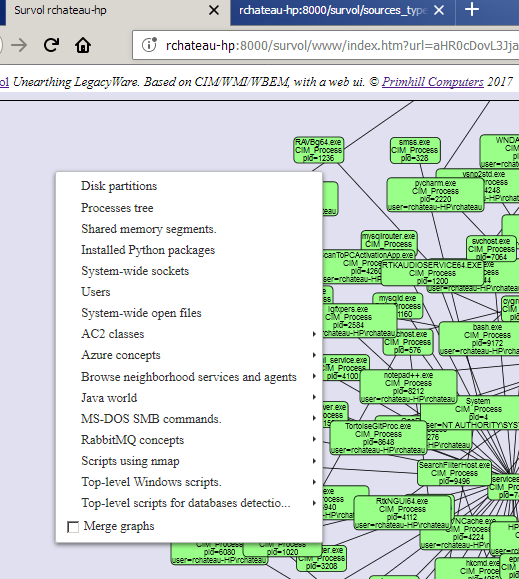Select the notepad++.exe process node
This screenshot has width=519, height=579.
[x=409, y=387]
